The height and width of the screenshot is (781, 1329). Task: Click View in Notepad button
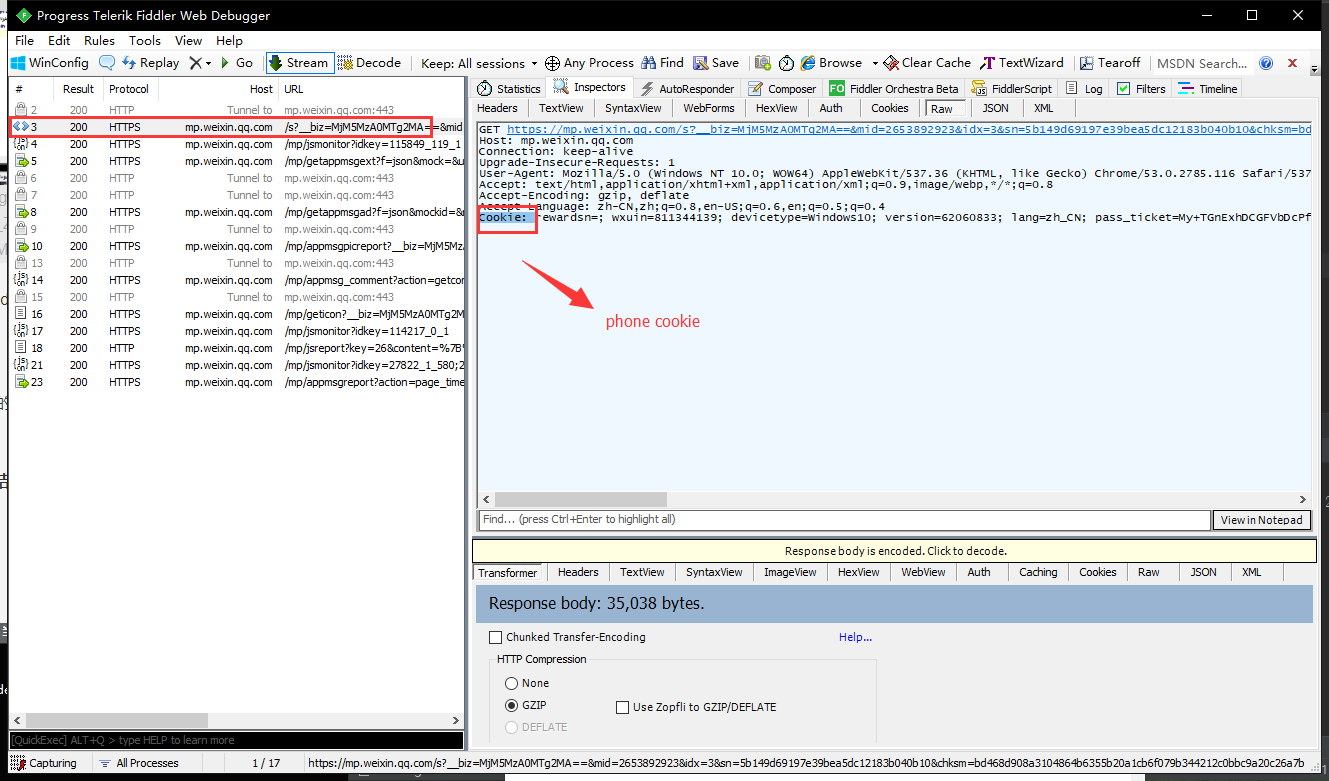(1261, 520)
